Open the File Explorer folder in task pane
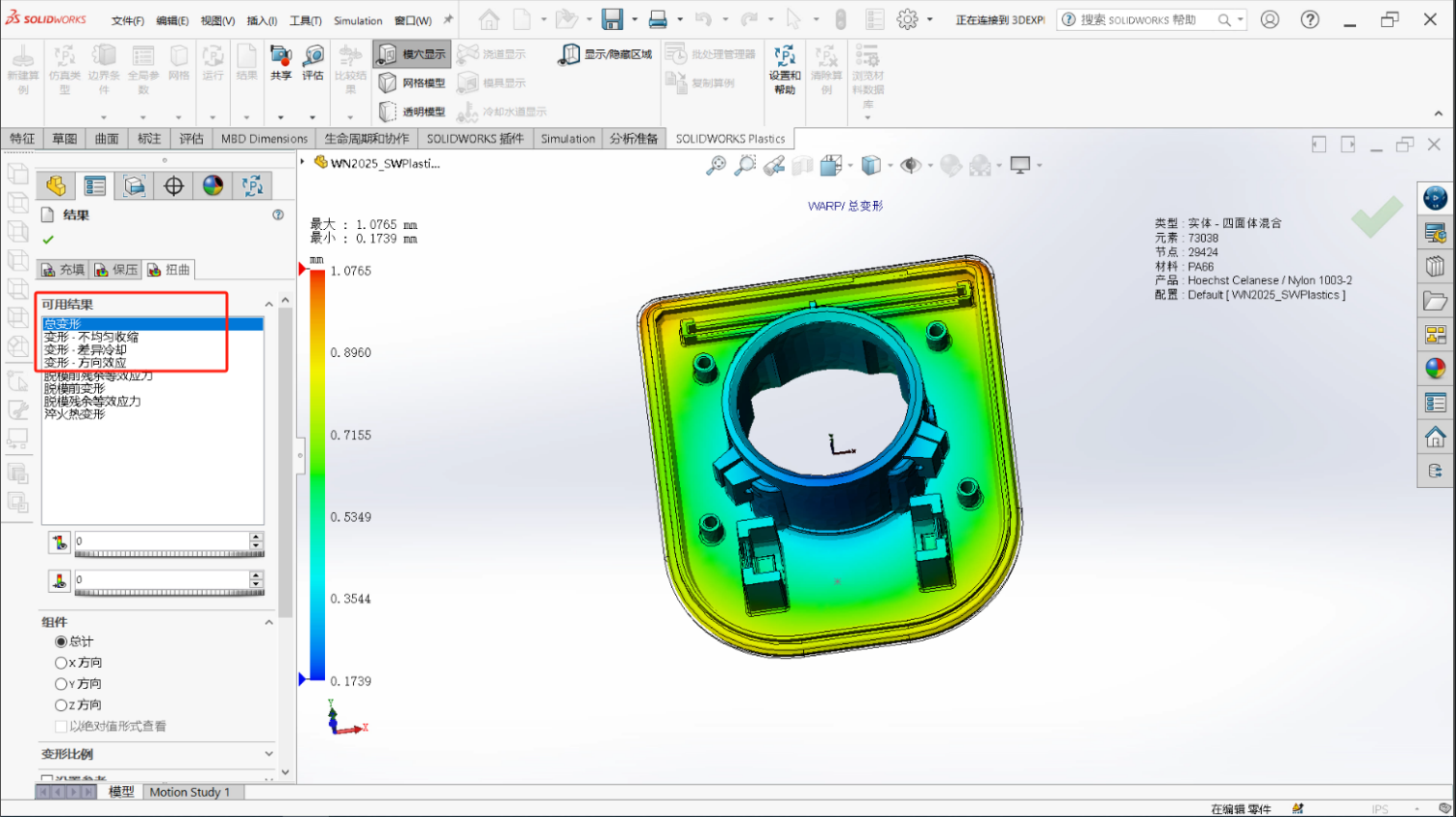The image size is (1456, 817). pyautogui.click(x=1436, y=301)
